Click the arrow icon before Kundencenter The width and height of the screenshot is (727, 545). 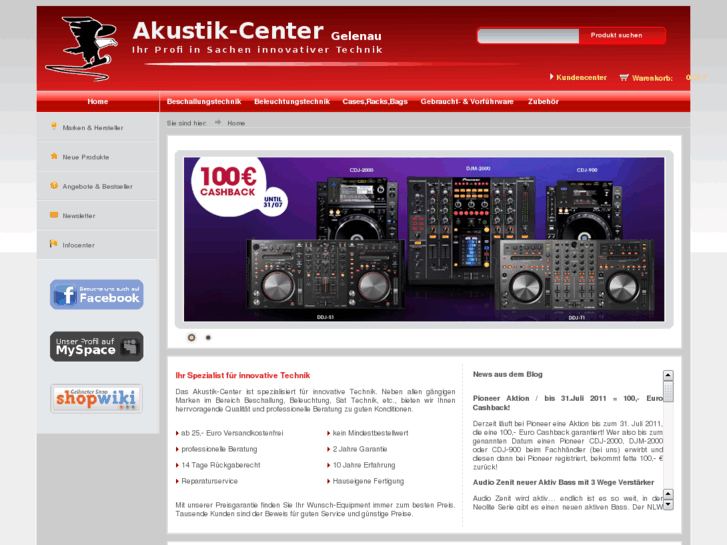(552, 77)
